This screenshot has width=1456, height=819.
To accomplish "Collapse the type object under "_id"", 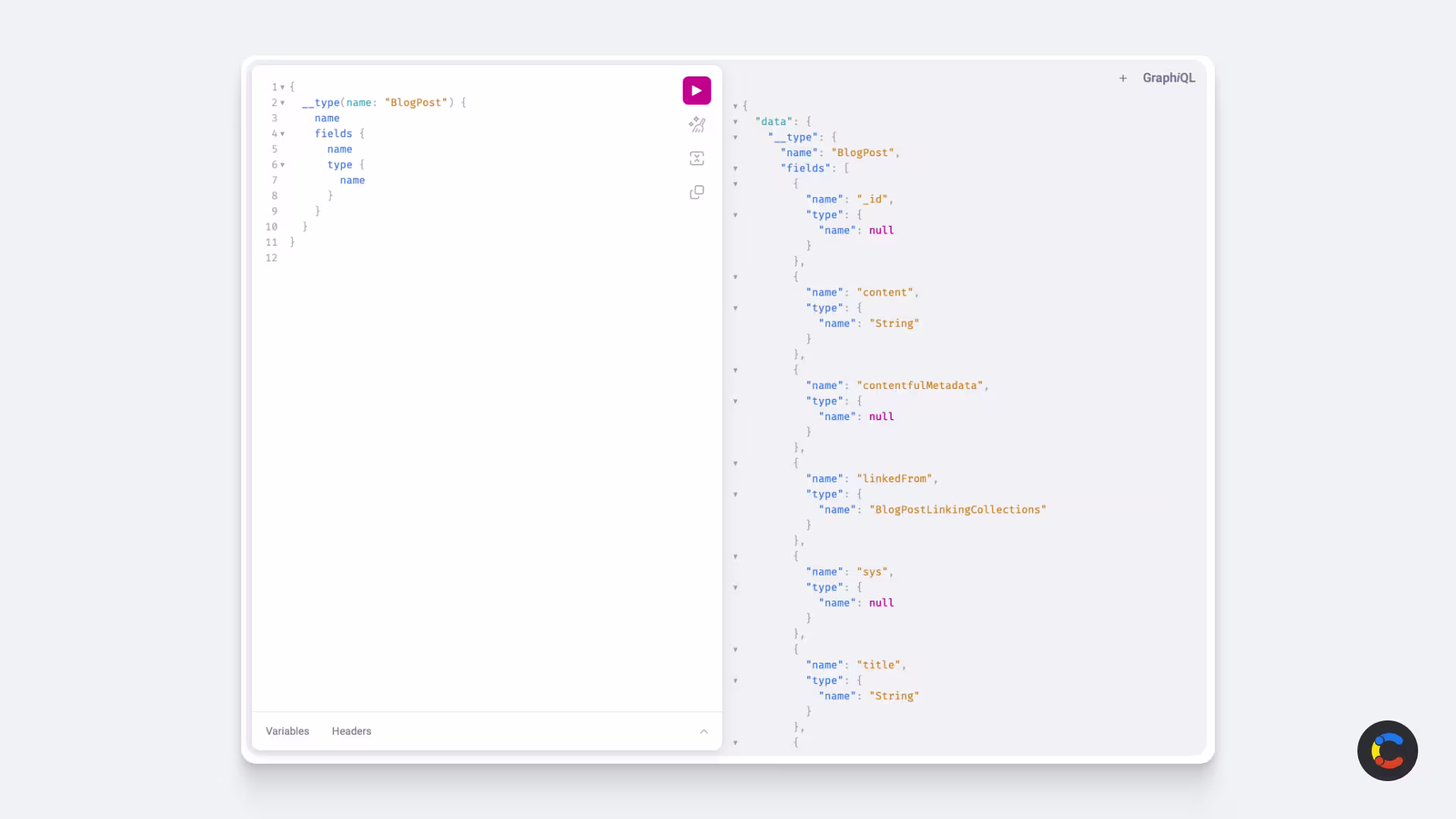I will coord(735,215).
